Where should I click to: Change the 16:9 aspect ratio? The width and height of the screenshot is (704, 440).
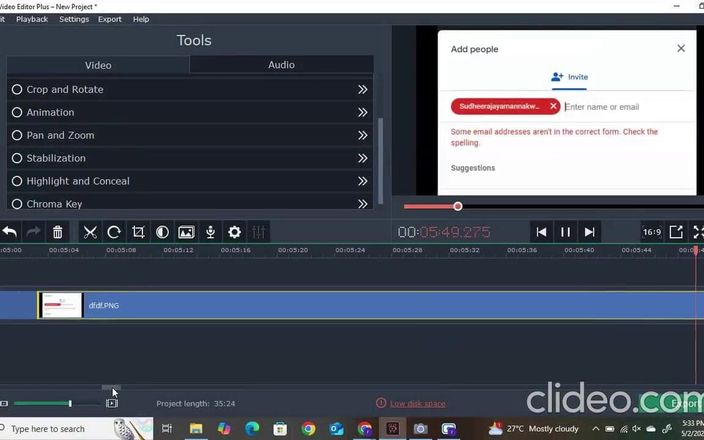click(652, 232)
